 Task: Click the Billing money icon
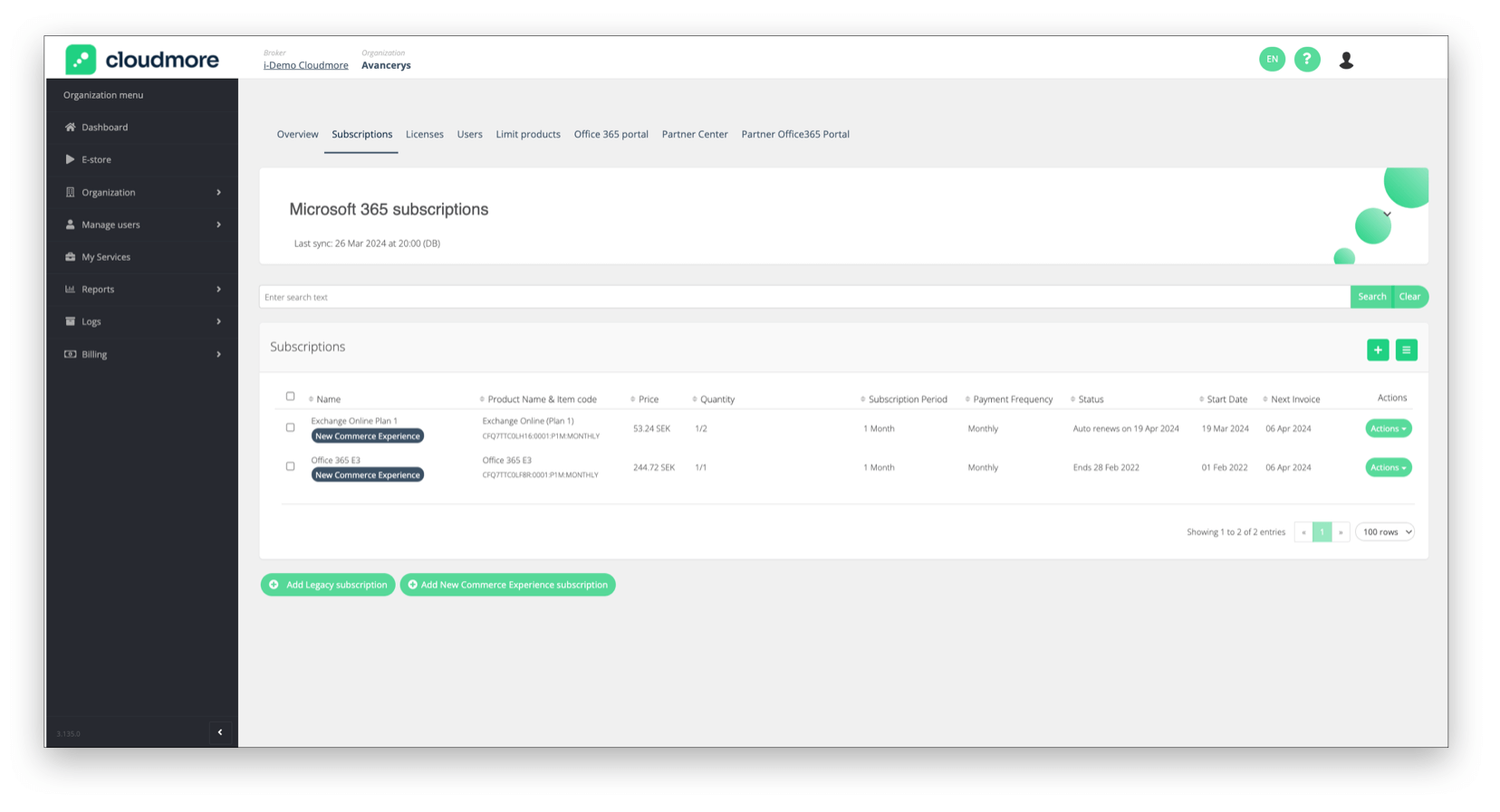[70, 354]
